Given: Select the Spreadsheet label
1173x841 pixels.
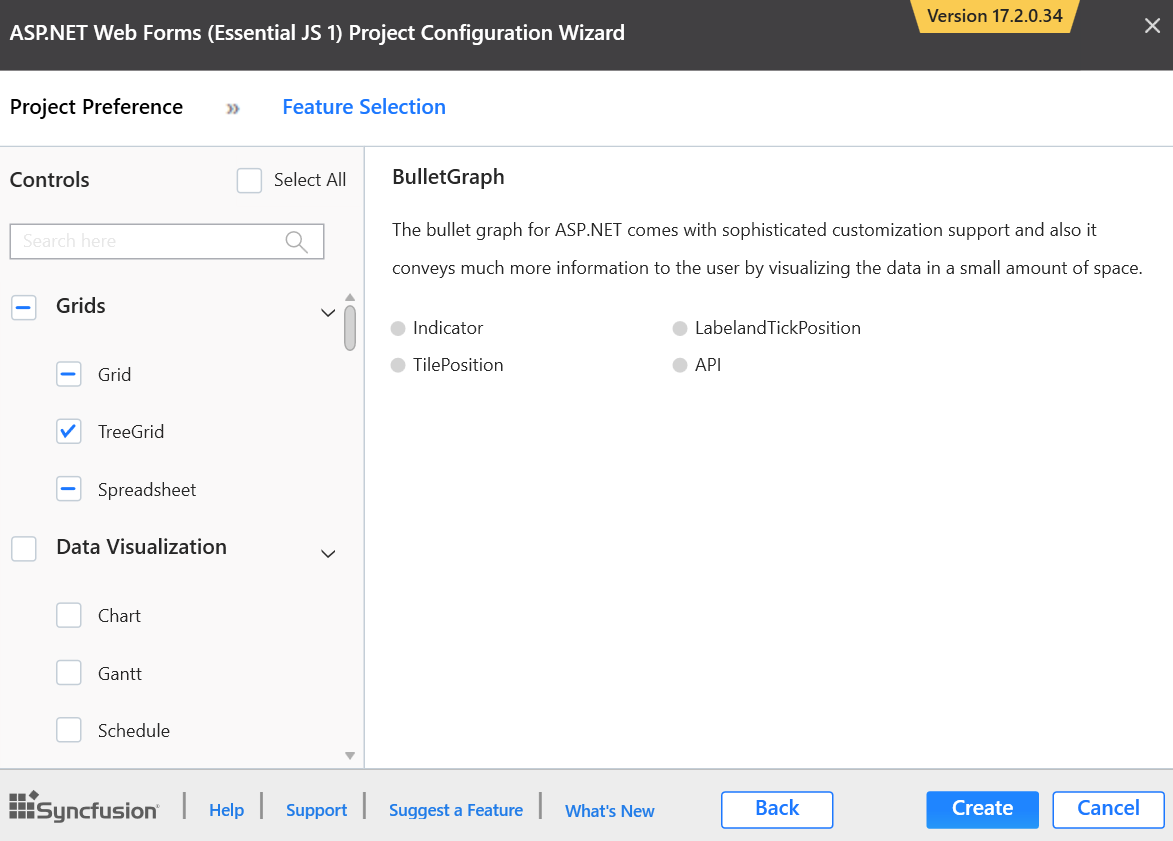Looking at the screenshot, I should point(147,490).
